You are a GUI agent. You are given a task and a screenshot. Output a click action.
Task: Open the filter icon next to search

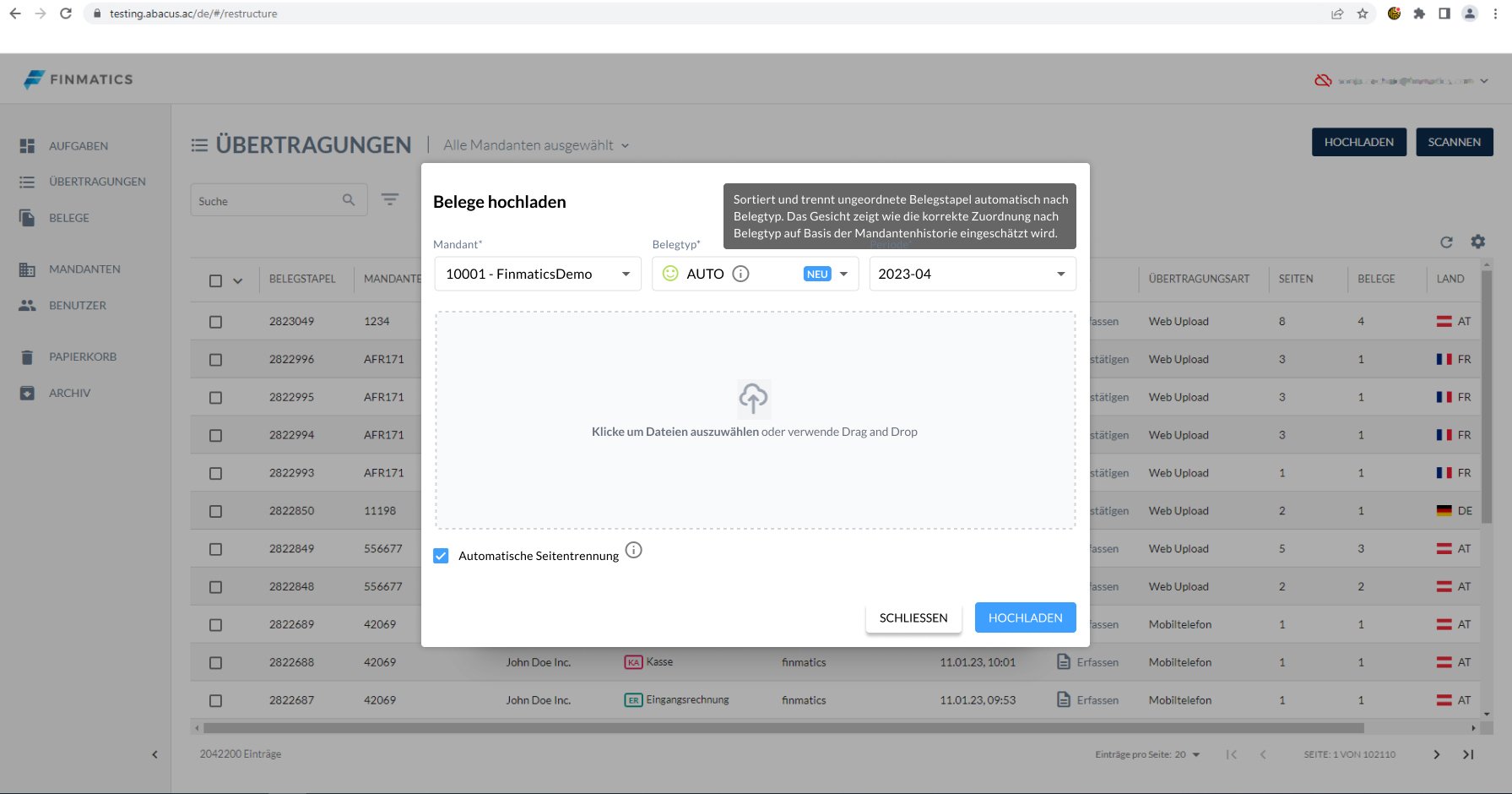coord(389,199)
